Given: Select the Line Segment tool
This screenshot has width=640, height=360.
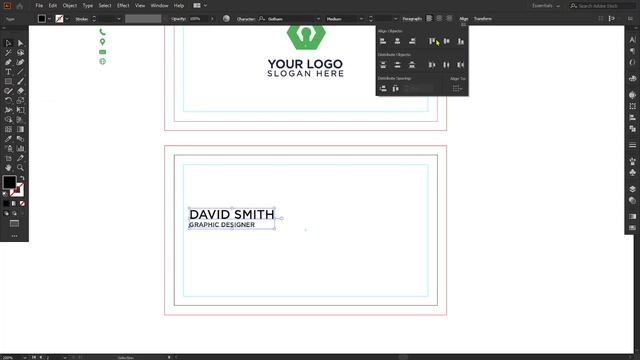Looking at the screenshot, I should [x=20, y=72].
